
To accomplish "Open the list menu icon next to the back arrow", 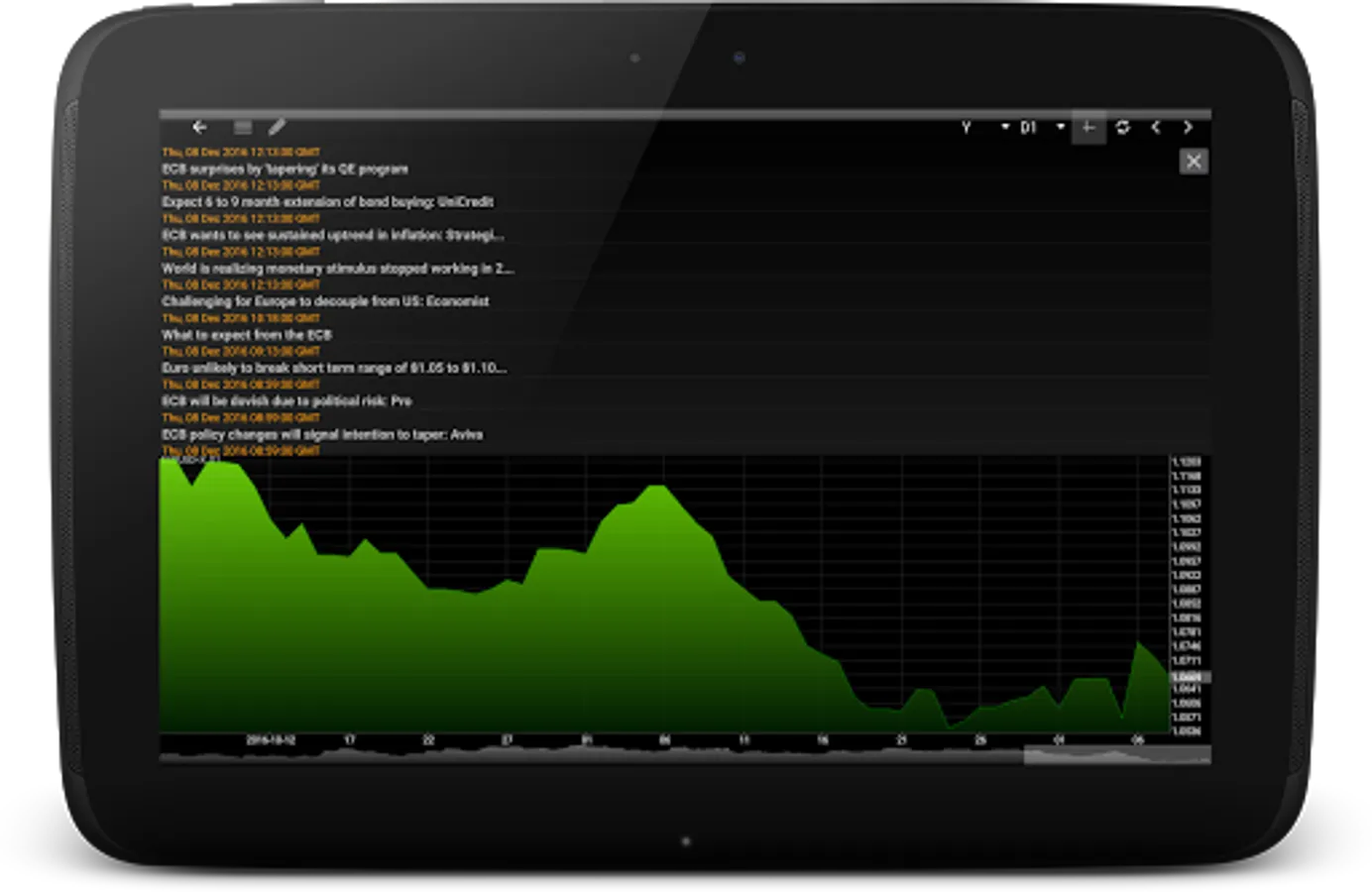I will [242, 127].
